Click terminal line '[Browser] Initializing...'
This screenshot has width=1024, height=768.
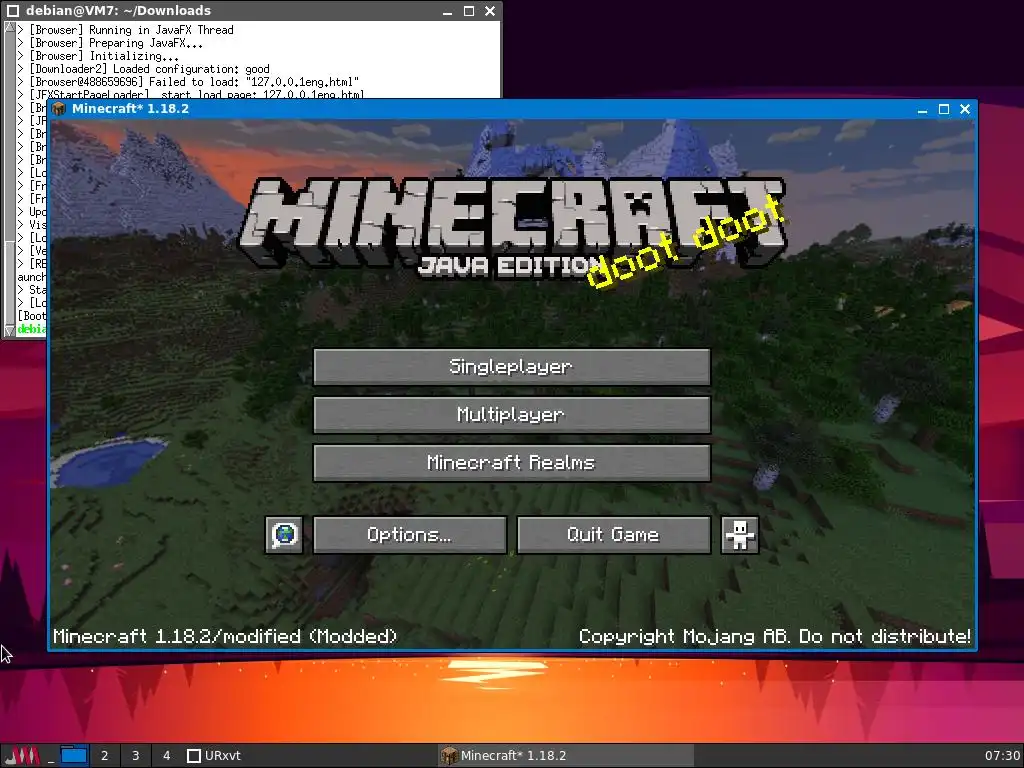click(104, 56)
